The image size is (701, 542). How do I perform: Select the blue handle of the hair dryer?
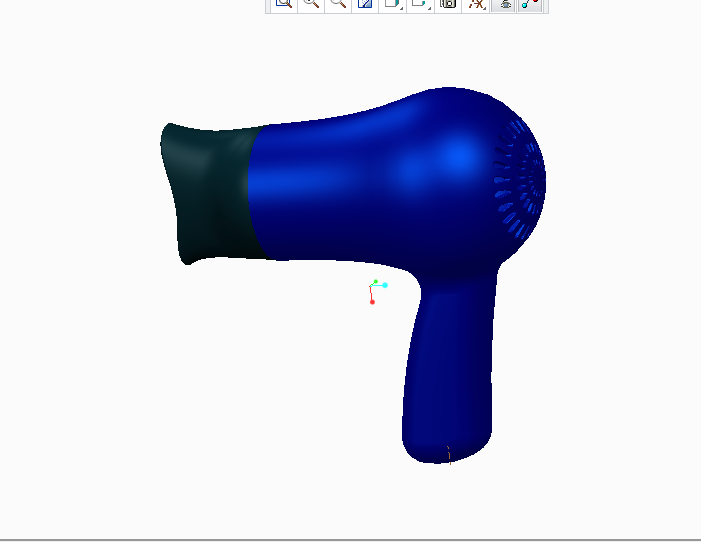449,371
